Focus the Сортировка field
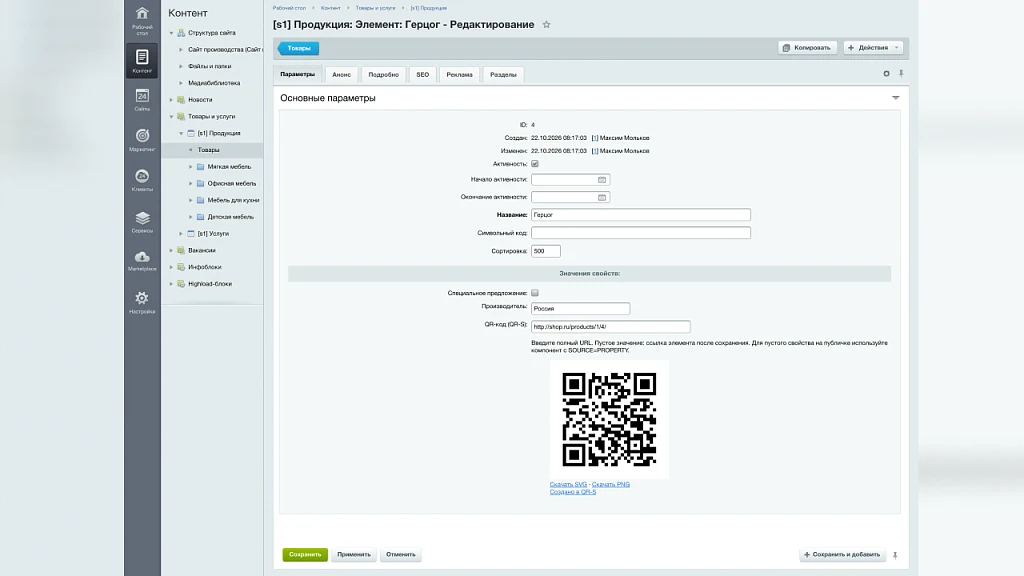 coord(546,251)
